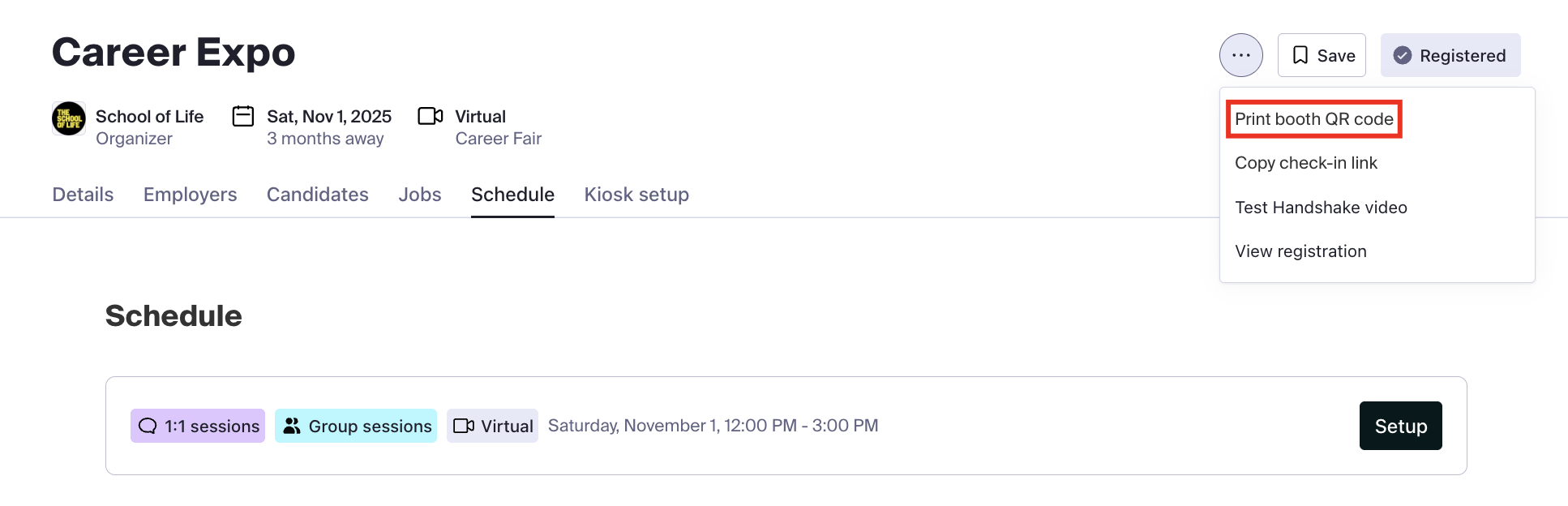Viewport: 1568px width, 506px height.
Task: Click the video camera icon next to Virtual
Action: [431, 116]
